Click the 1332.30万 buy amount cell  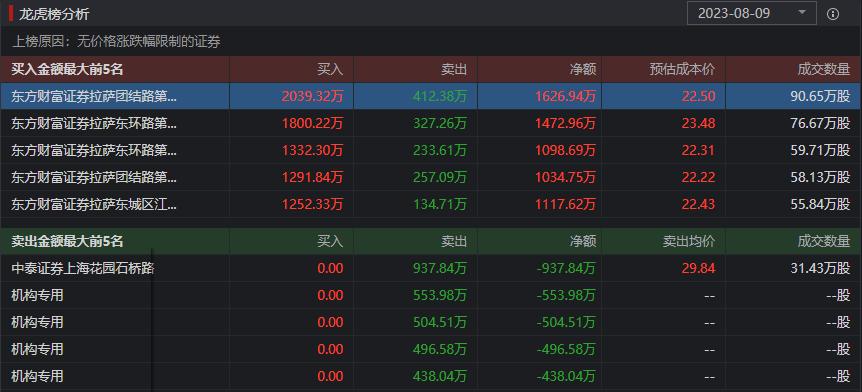(312, 150)
